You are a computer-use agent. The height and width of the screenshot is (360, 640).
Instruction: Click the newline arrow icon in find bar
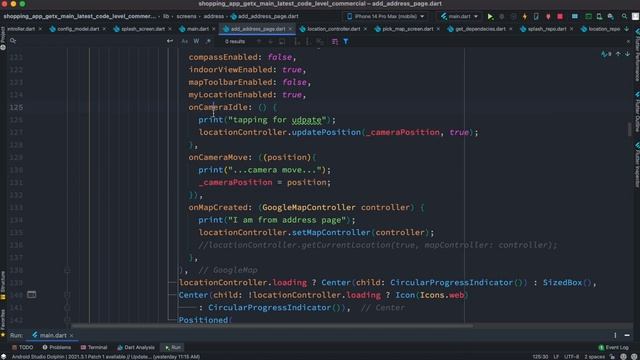coord(170,41)
